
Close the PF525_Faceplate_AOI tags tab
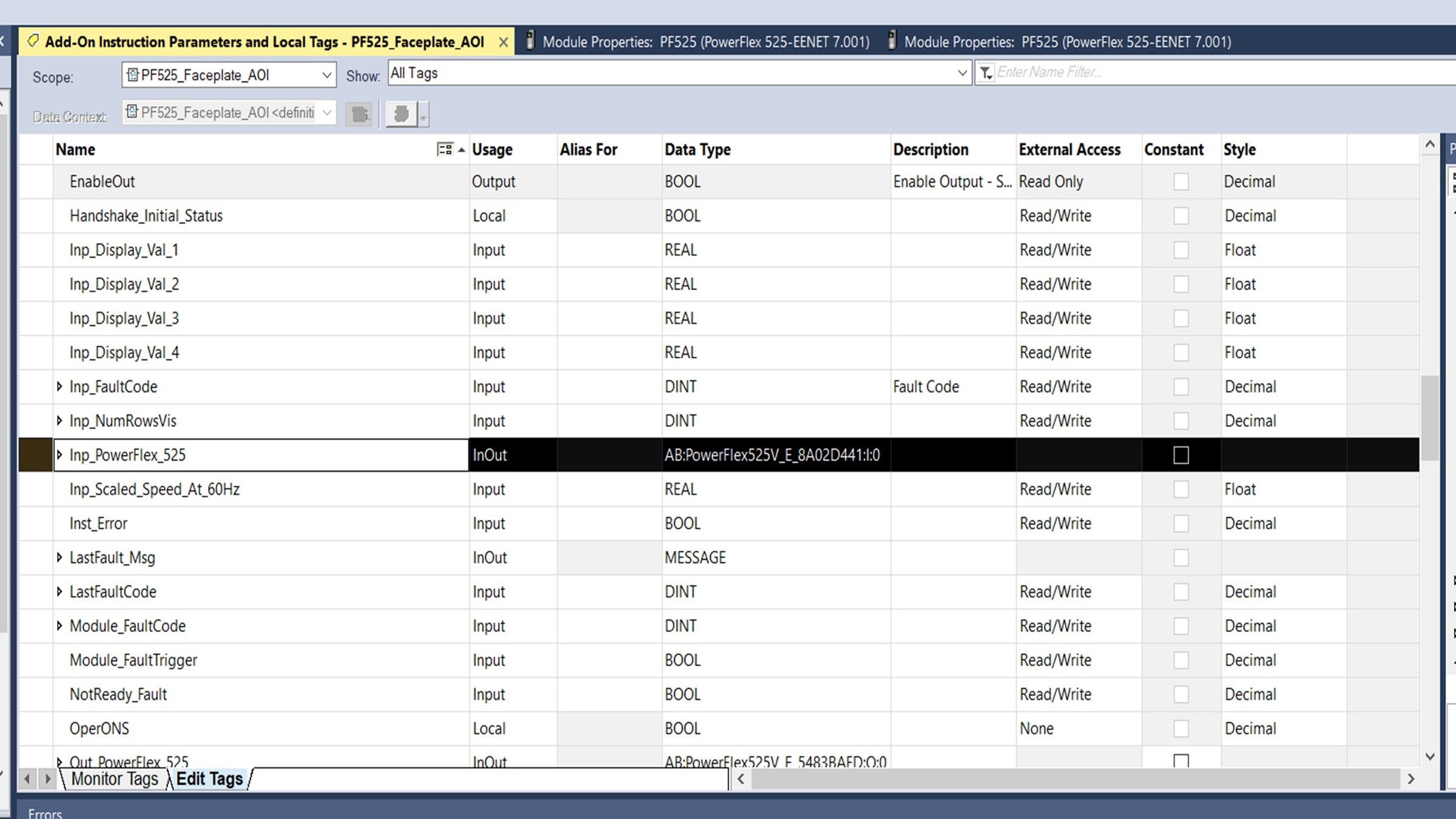pyautogui.click(x=503, y=42)
